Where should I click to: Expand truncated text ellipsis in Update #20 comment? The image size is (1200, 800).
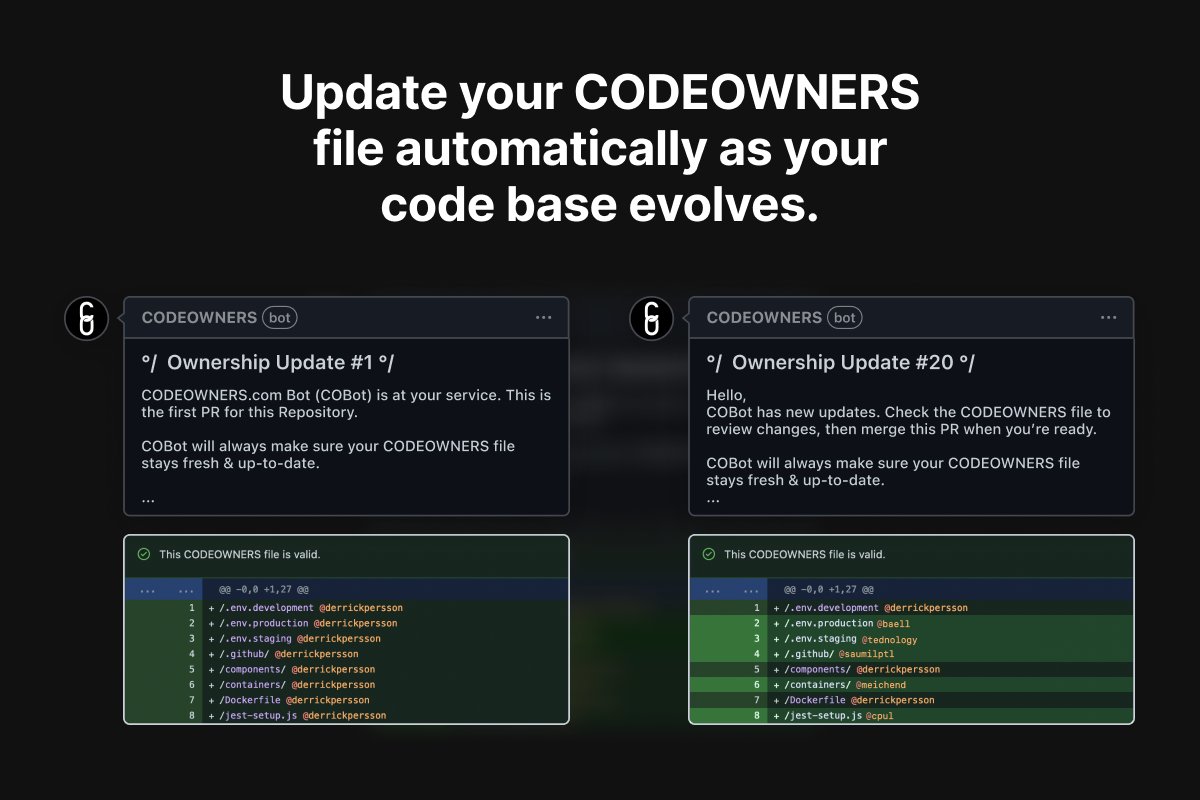point(713,498)
